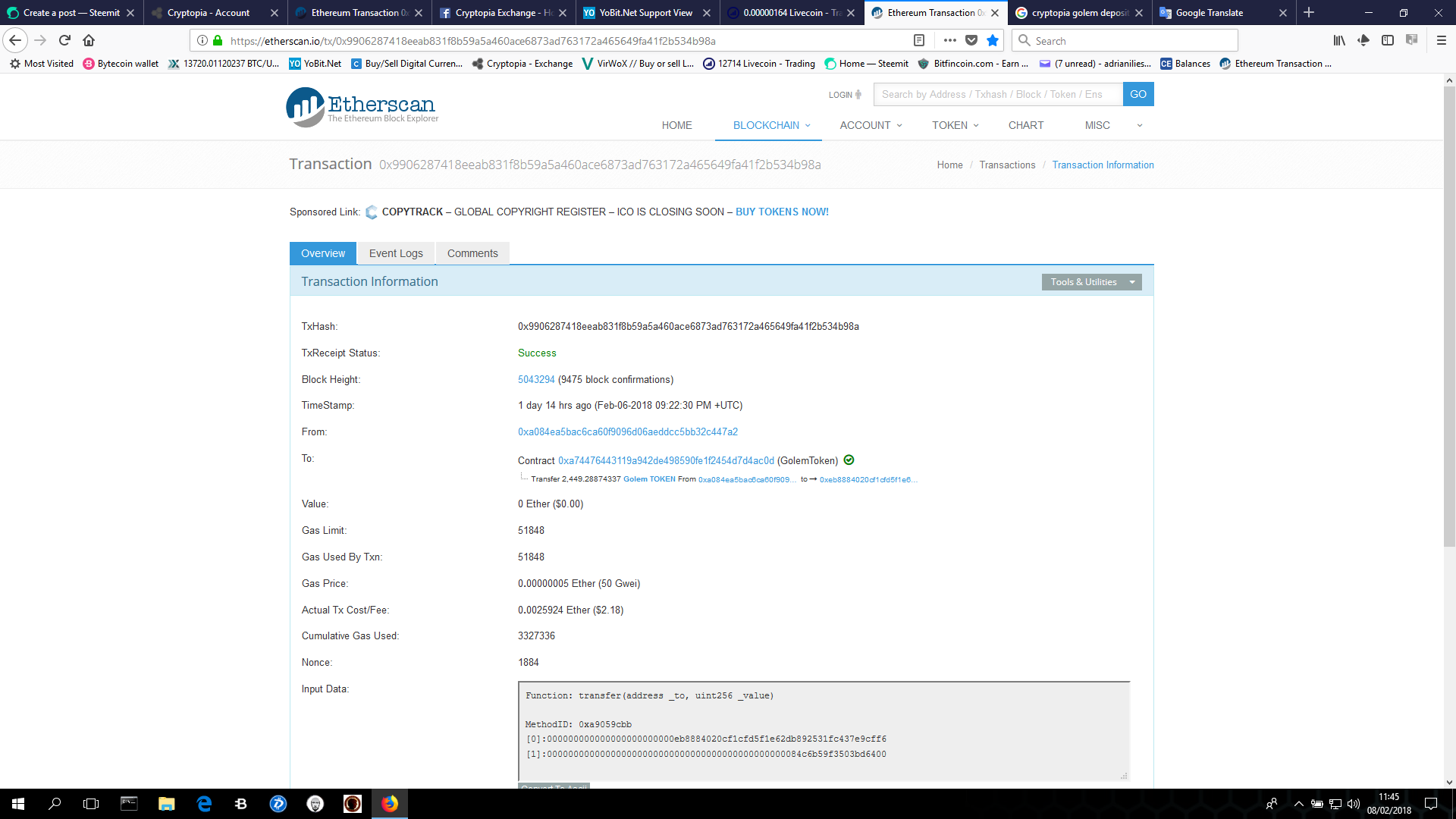Switch to the Event Logs tab
This screenshot has height=819, width=1456.
(x=395, y=253)
